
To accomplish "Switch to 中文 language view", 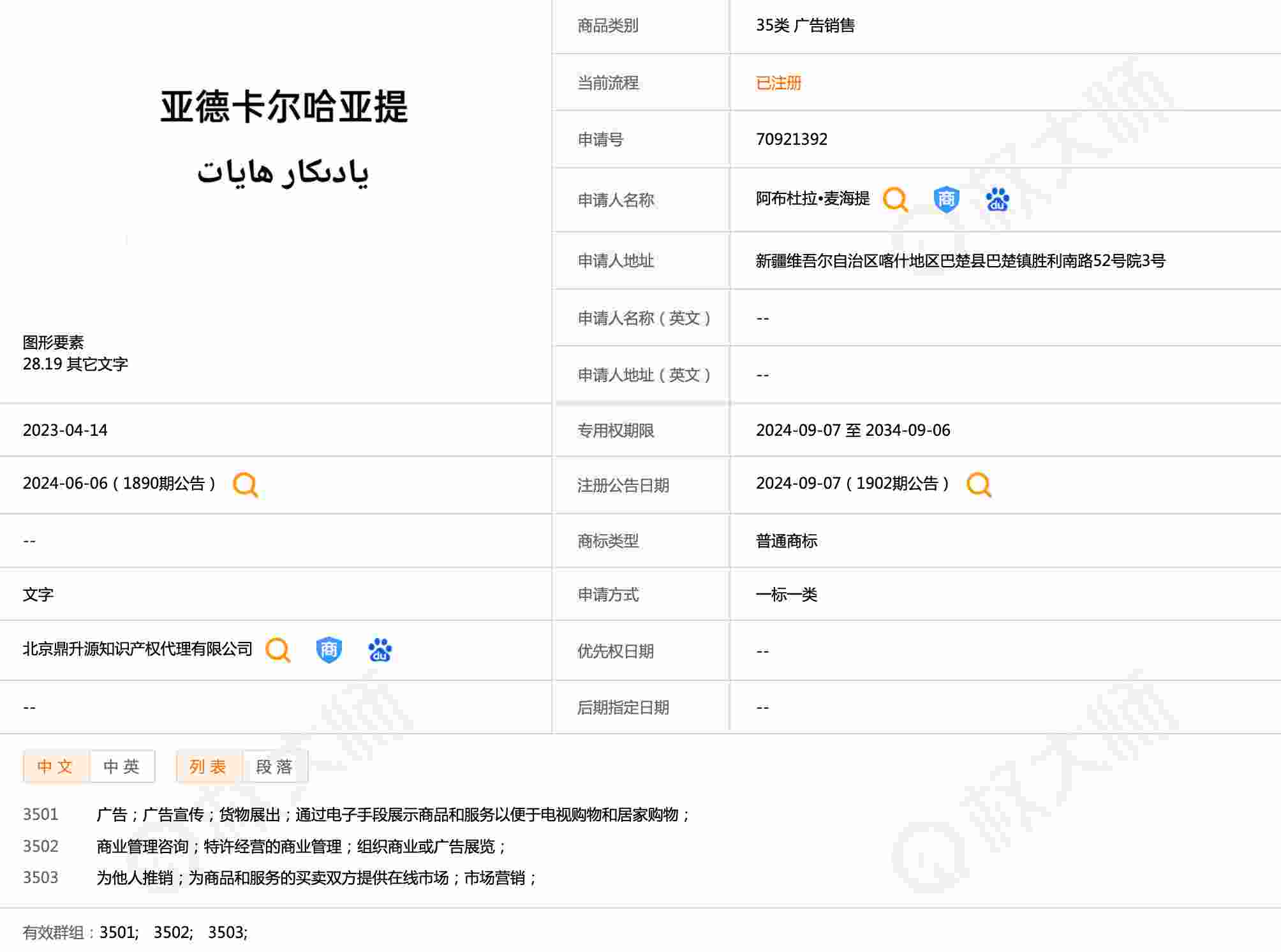I will pyautogui.click(x=56, y=766).
